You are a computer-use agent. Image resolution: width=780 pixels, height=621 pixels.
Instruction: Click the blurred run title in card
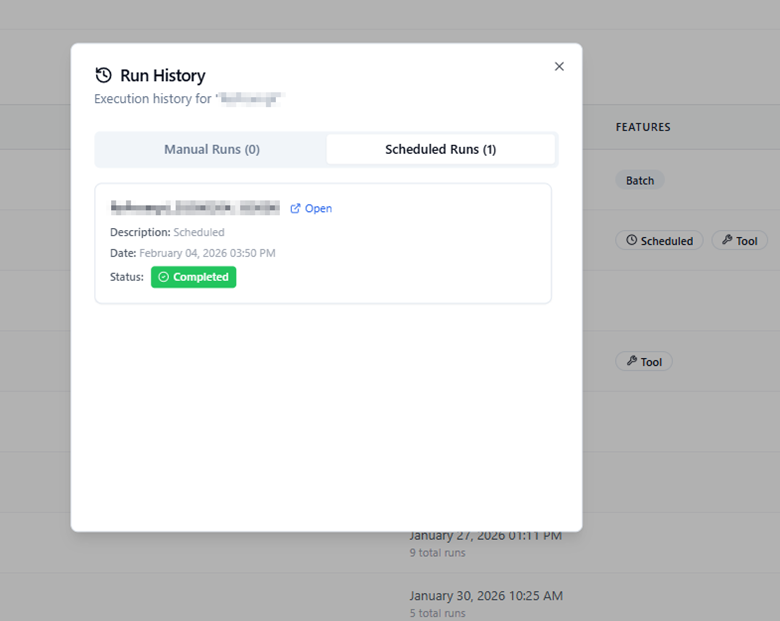tap(195, 208)
